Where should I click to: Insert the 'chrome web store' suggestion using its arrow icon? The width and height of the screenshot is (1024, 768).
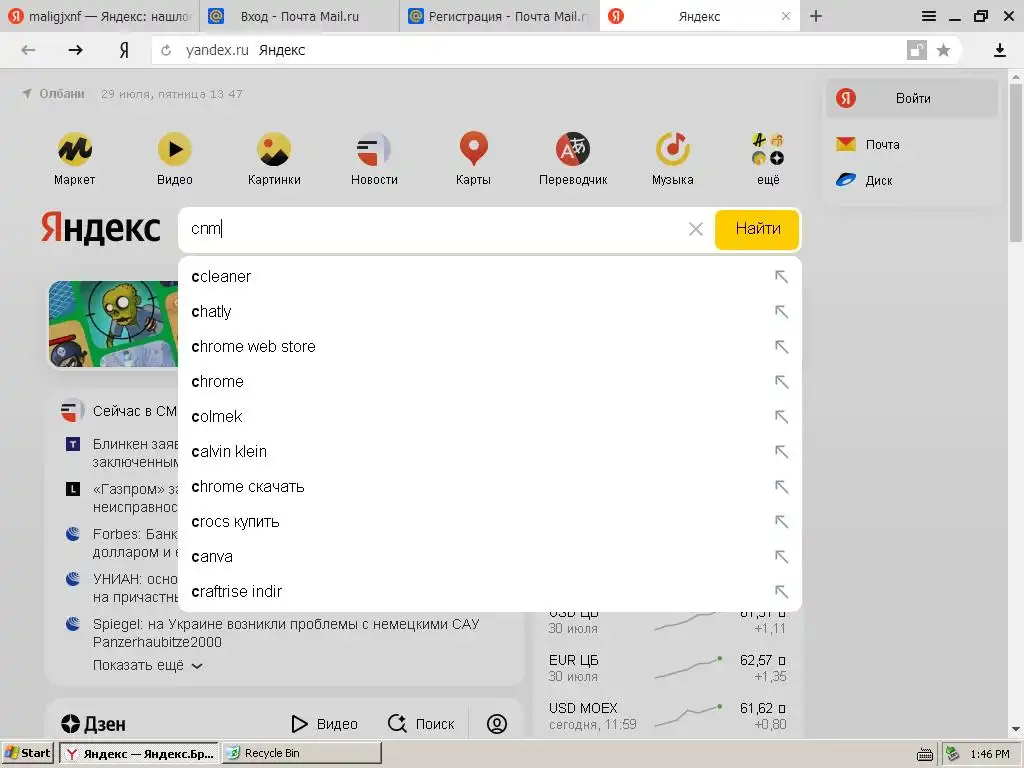[781, 347]
